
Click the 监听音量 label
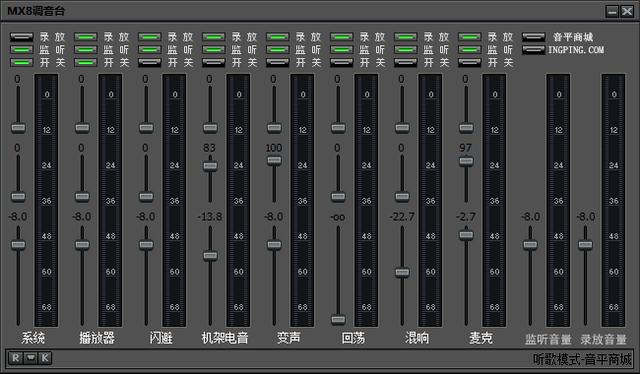tap(548, 339)
